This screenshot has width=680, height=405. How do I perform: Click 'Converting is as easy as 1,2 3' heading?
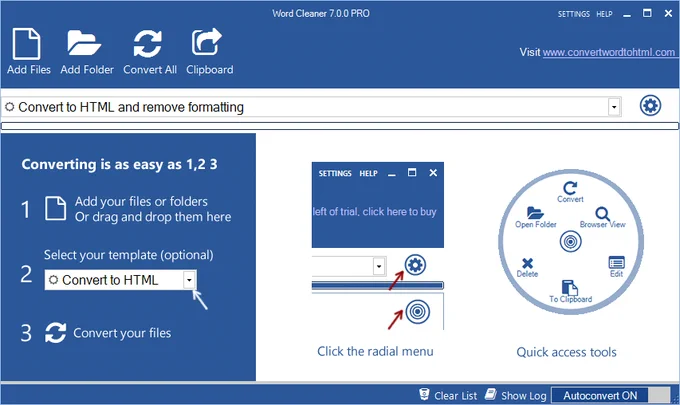point(119,164)
